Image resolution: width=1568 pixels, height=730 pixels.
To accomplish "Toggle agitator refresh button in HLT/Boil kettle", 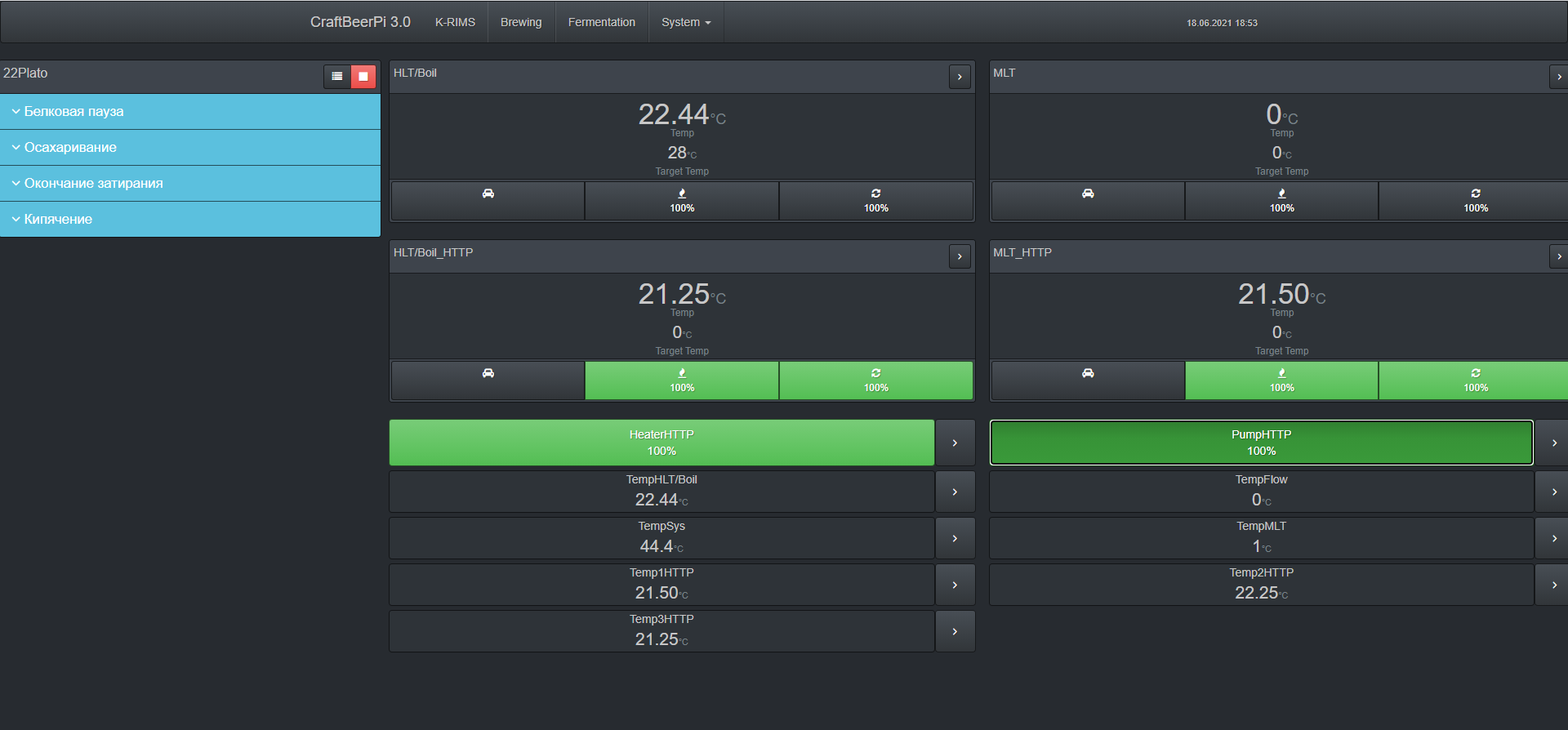I will [876, 201].
